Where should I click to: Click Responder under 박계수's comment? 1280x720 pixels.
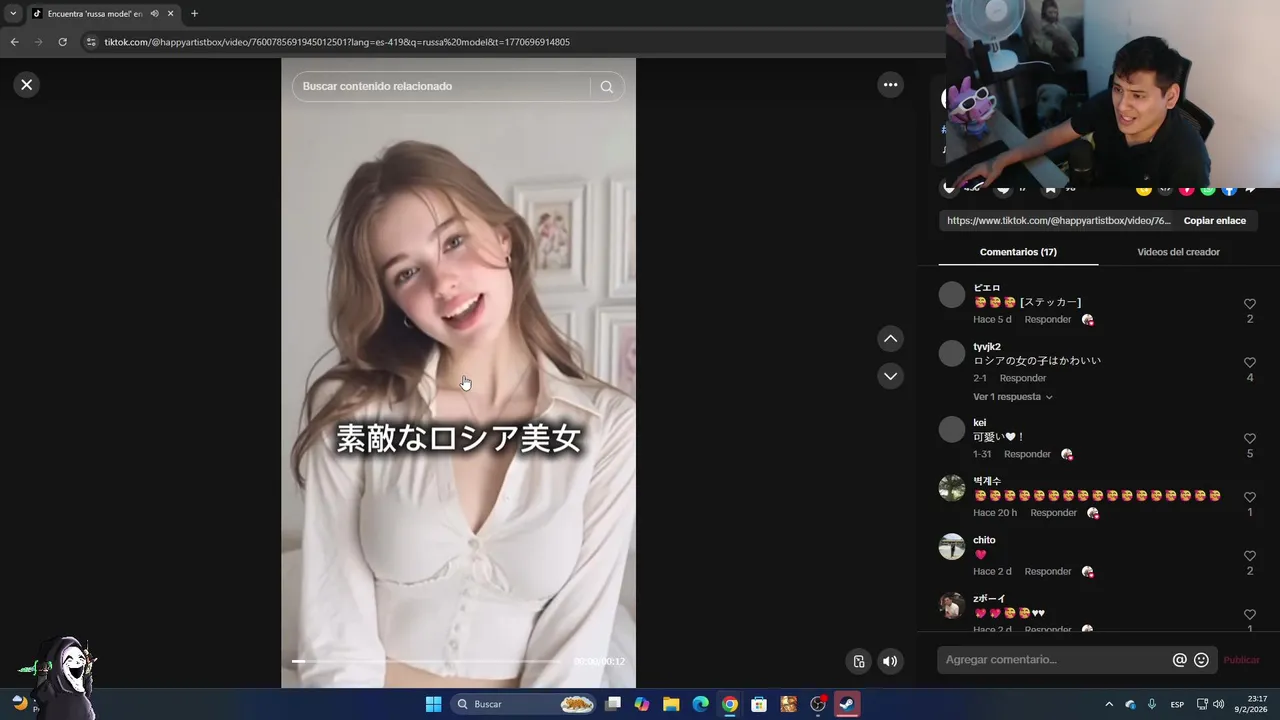(1053, 513)
